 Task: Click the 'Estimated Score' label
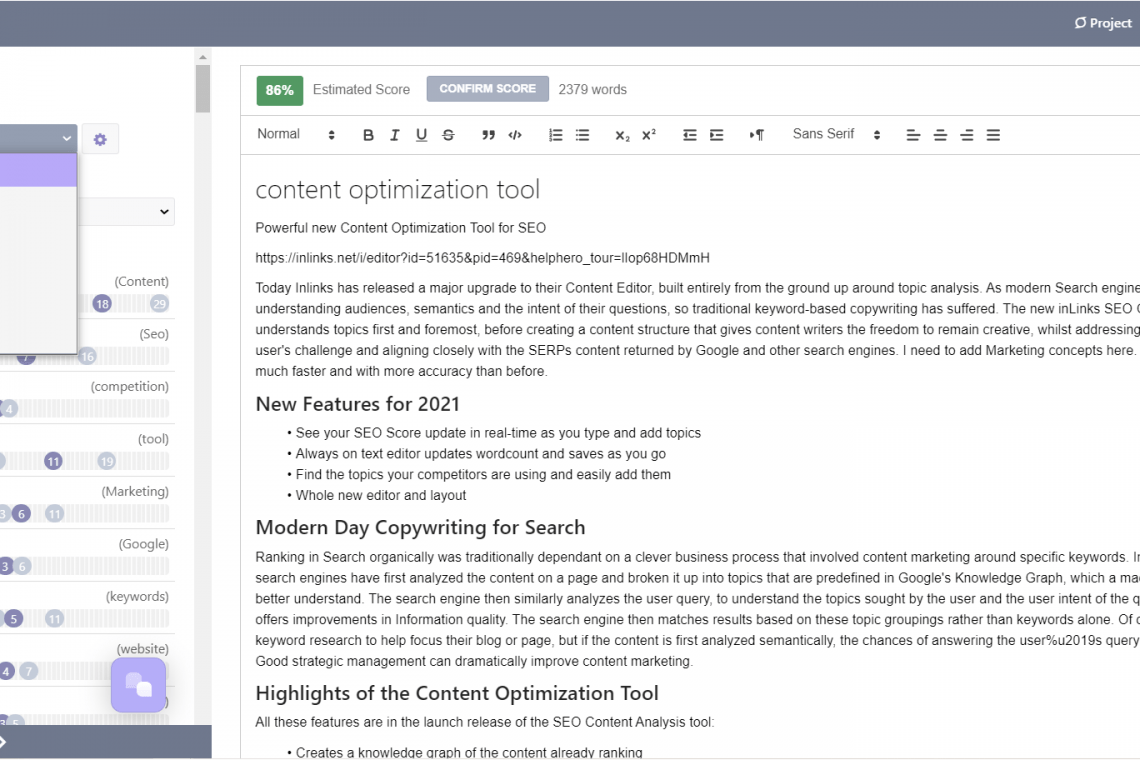(361, 89)
